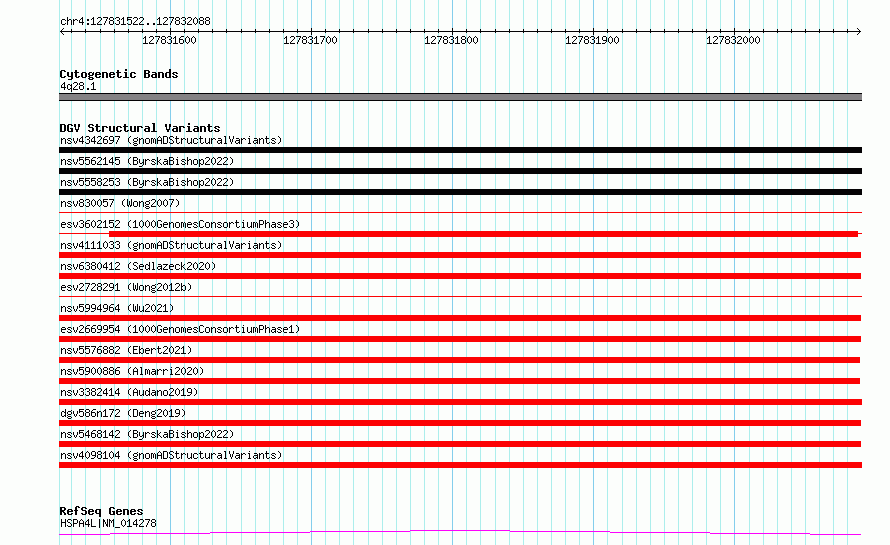
Task: Open gene HSPA4L|NM_014278
Action: [108, 523]
